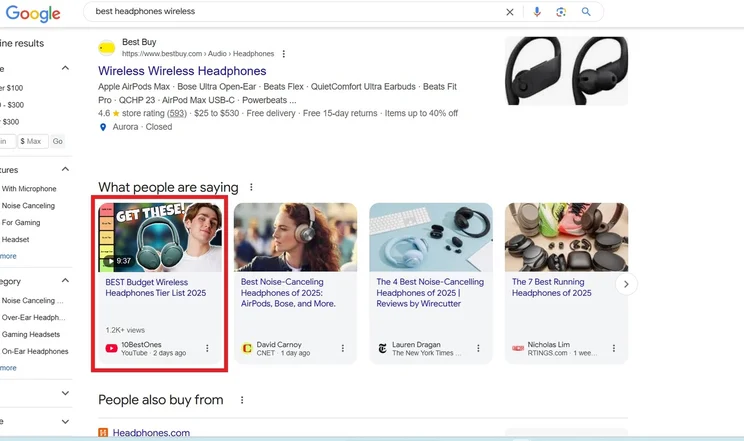View RTINGS running headphones thumbnail

pyautogui.click(x=567, y=237)
